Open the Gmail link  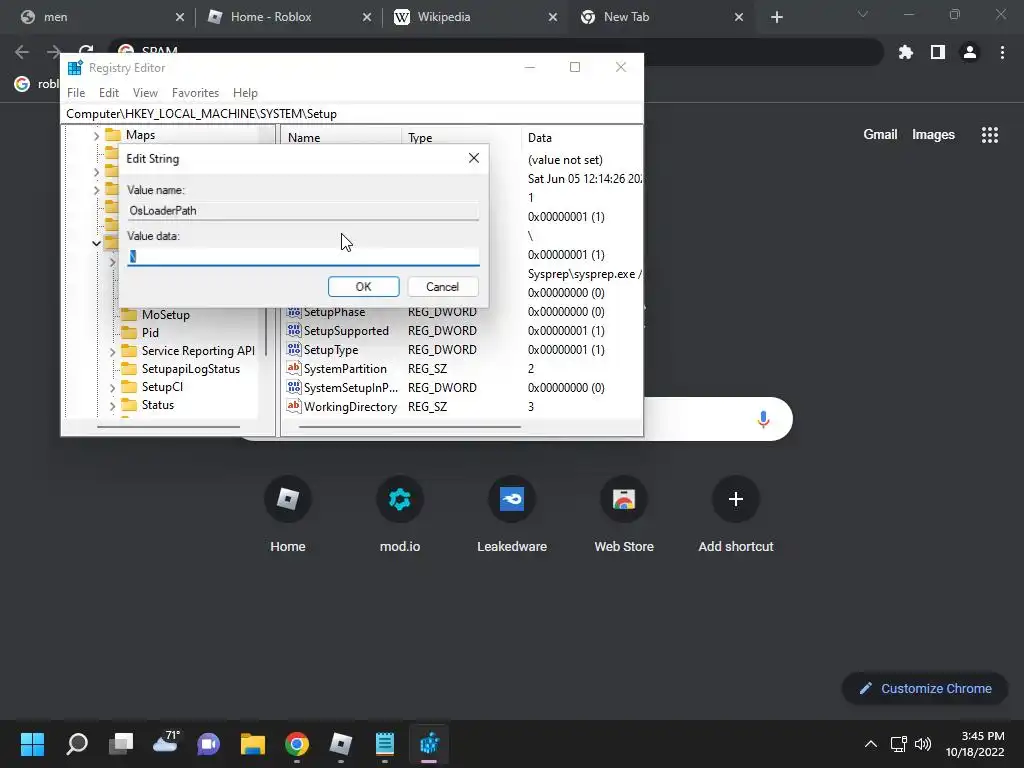pos(880,135)
